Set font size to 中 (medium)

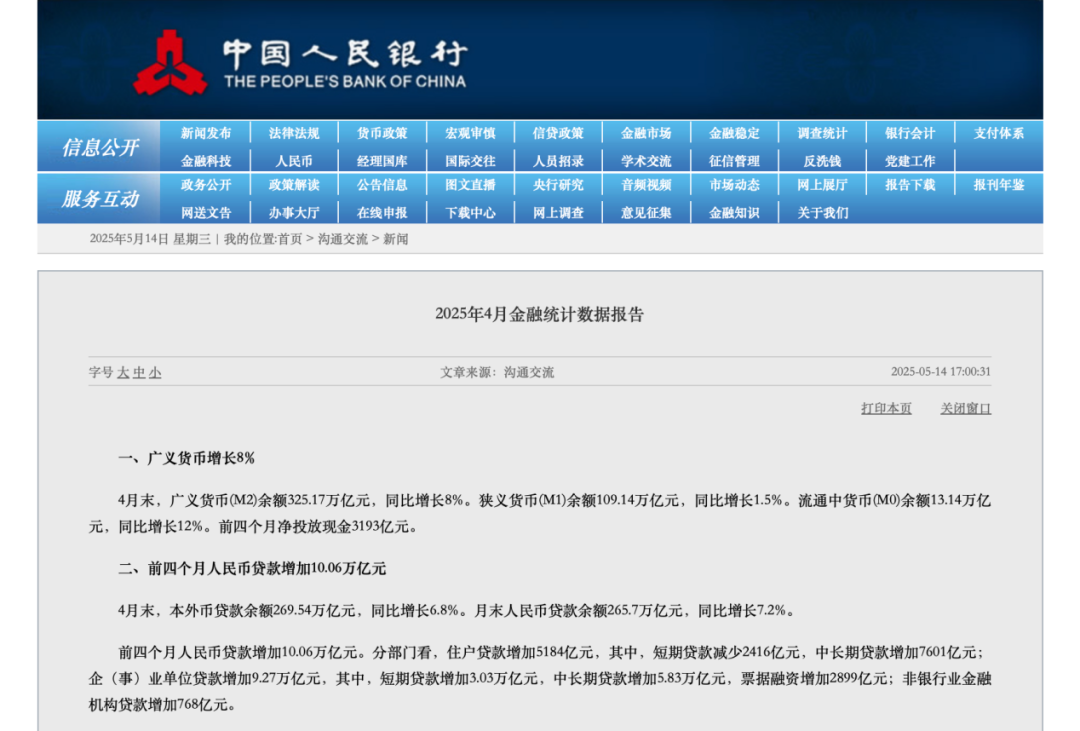139,373
